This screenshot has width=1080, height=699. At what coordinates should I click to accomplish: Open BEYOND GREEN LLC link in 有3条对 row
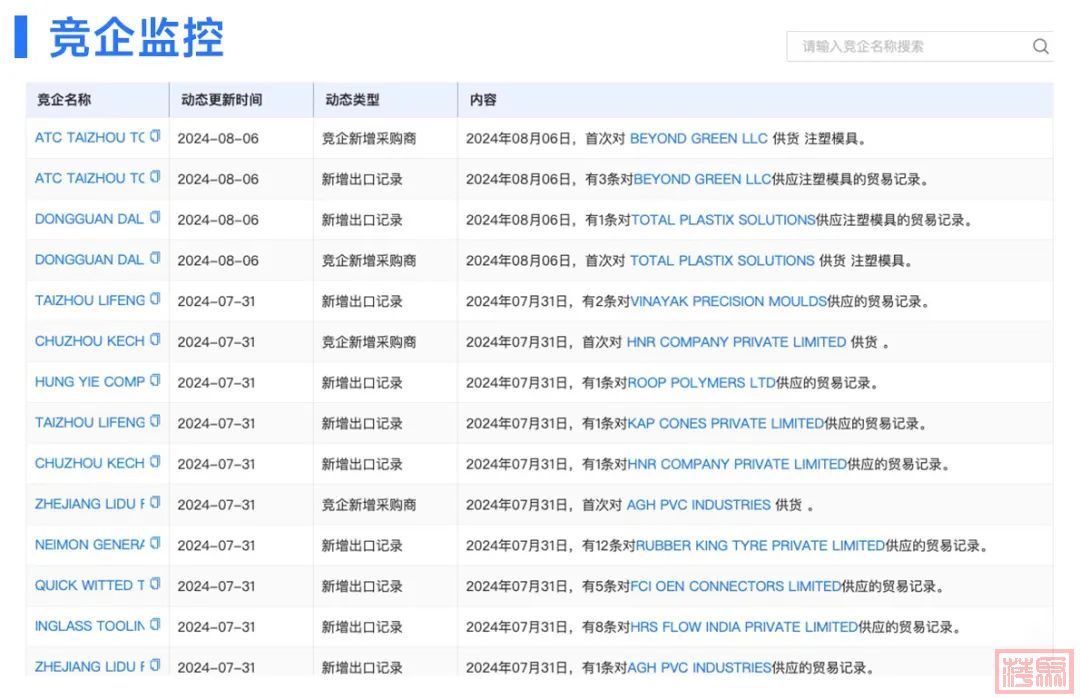coord(702,179)
